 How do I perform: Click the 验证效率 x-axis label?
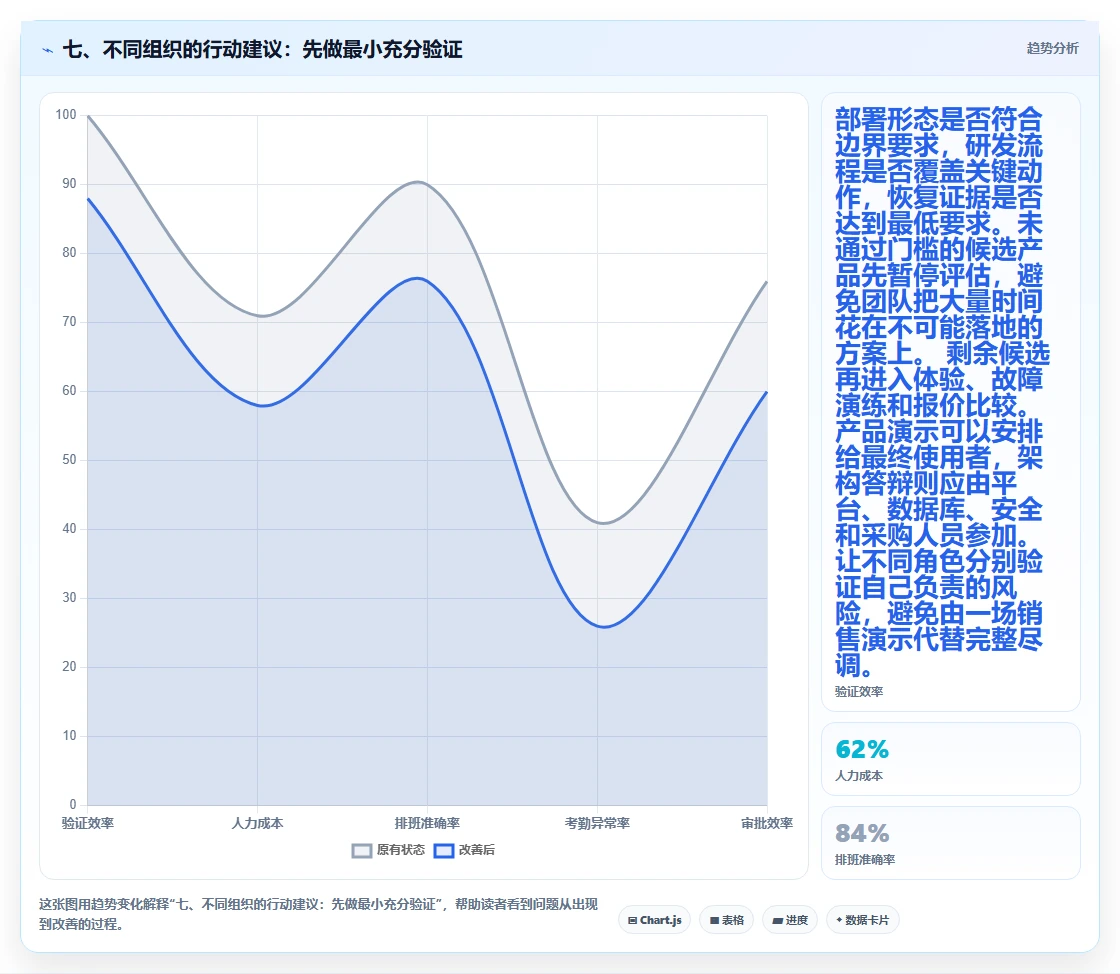pyautogui.click(x=88, y=823)
